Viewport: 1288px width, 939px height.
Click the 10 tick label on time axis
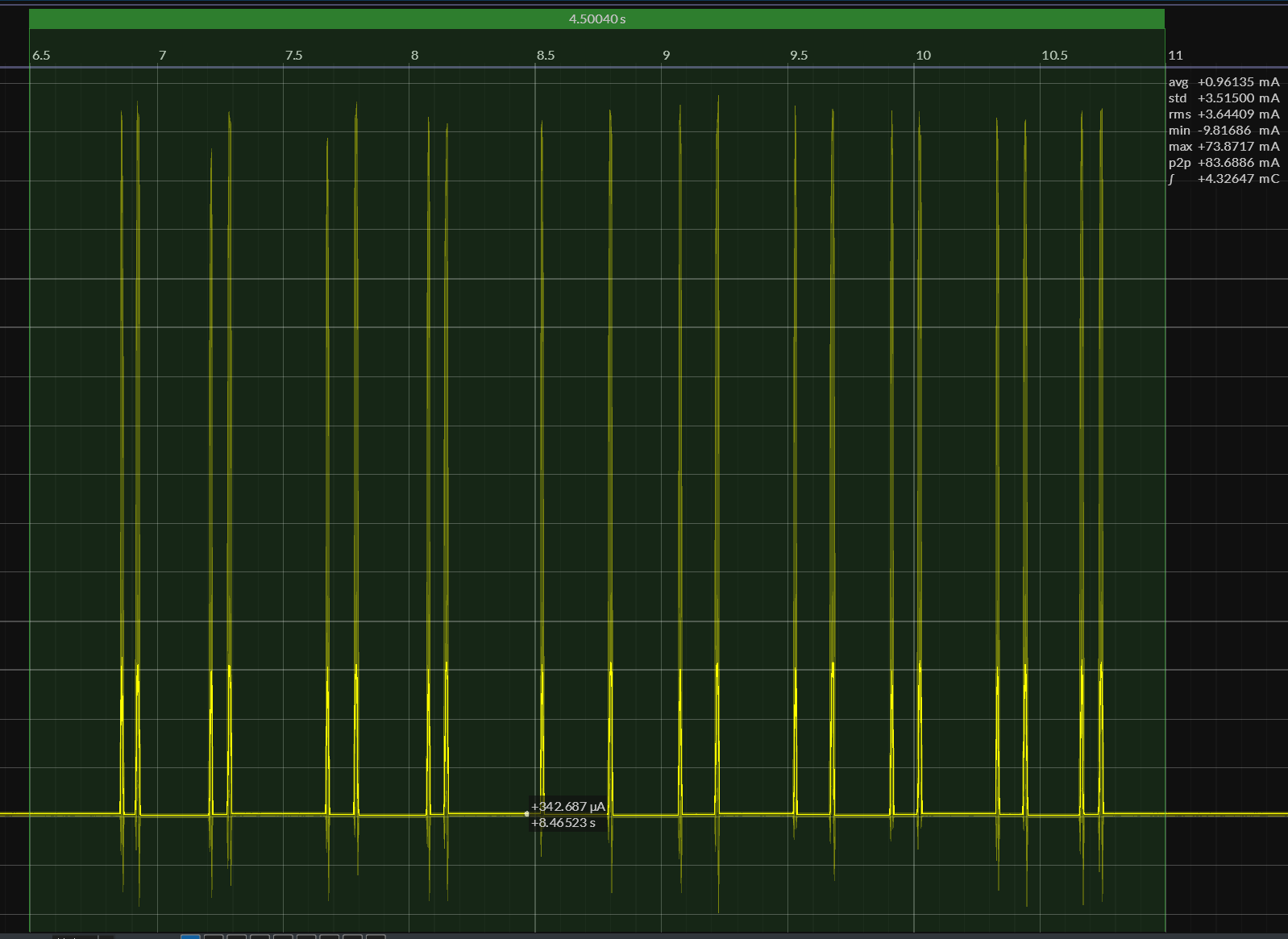923,56
